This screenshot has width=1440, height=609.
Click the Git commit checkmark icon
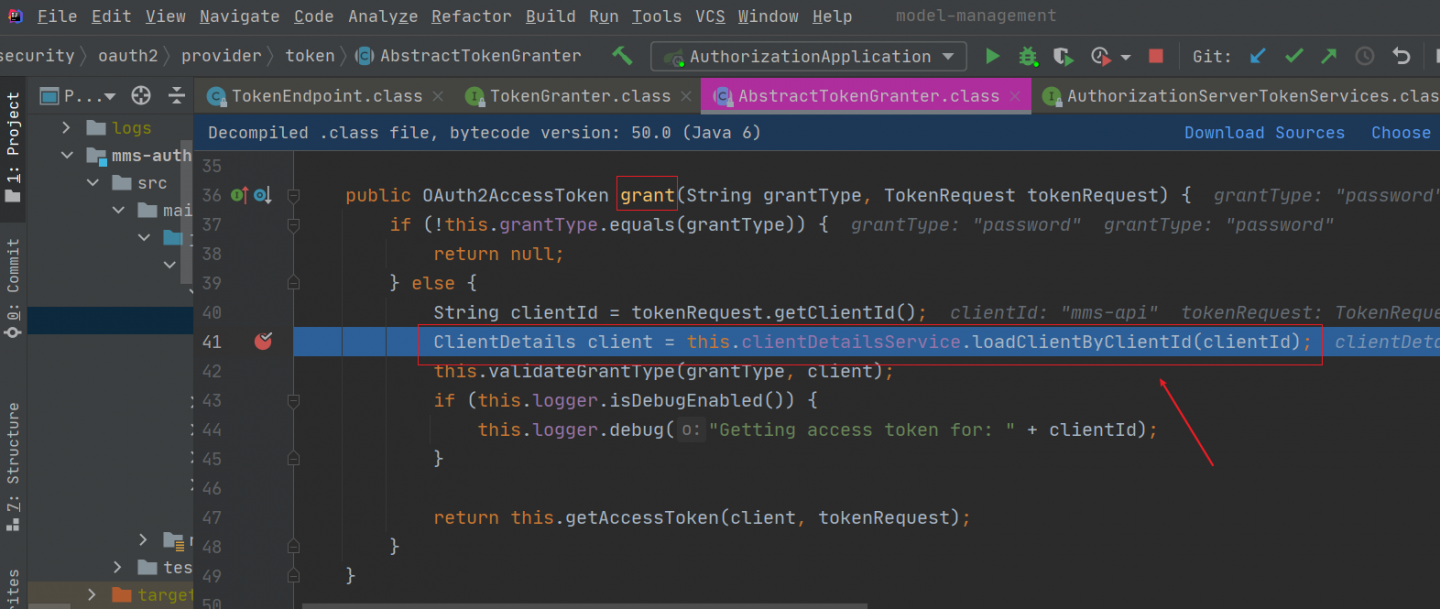coord(1294,57)
